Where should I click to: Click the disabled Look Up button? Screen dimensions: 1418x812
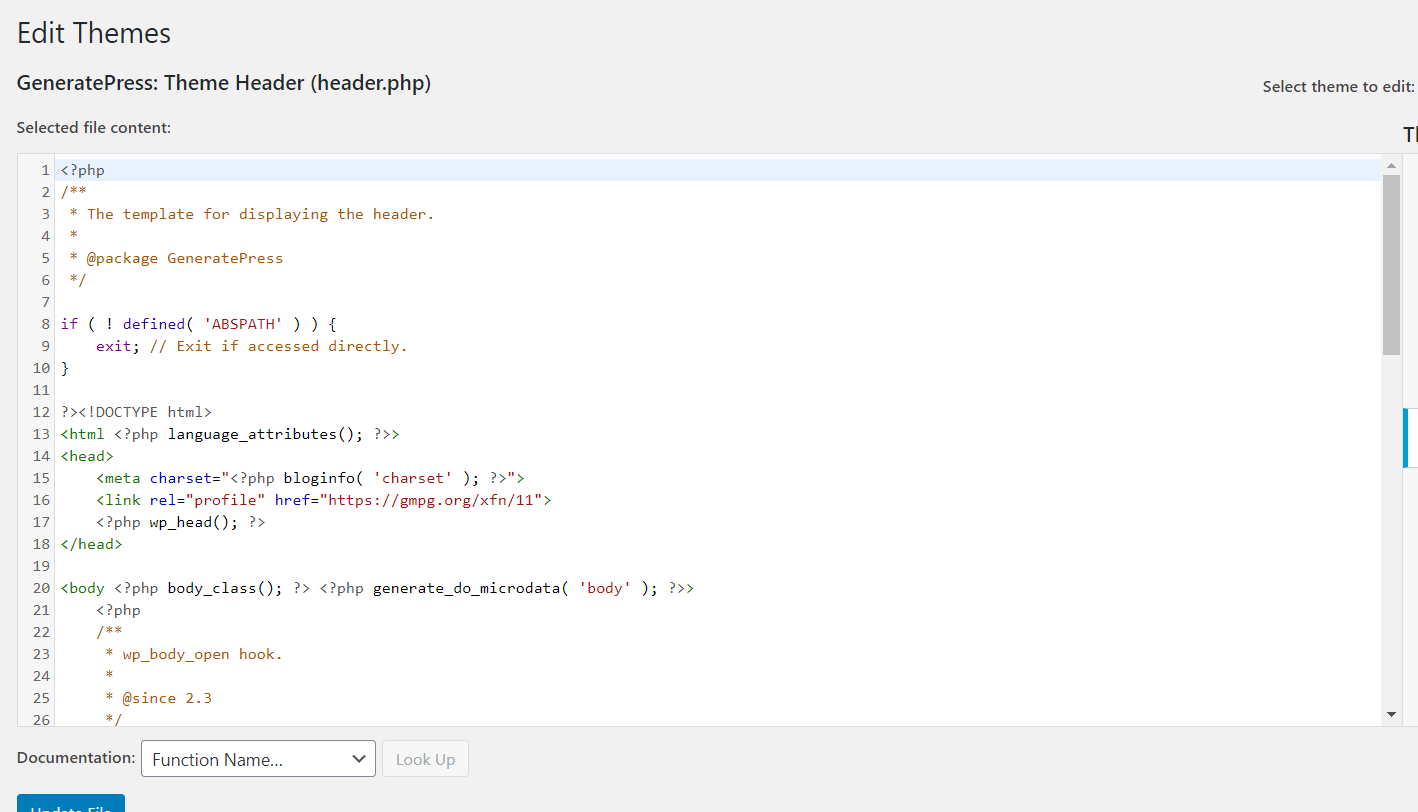pyautogui.click(x=425, y=759)
